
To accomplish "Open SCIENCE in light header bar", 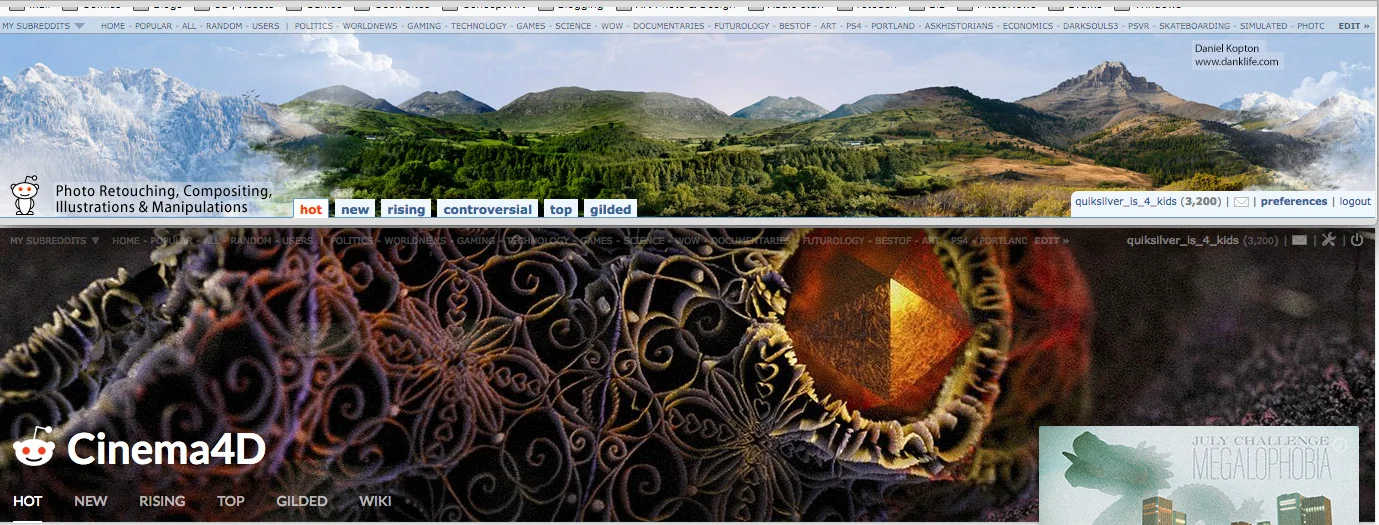I will pyautogui.click(x=574, y=26).
